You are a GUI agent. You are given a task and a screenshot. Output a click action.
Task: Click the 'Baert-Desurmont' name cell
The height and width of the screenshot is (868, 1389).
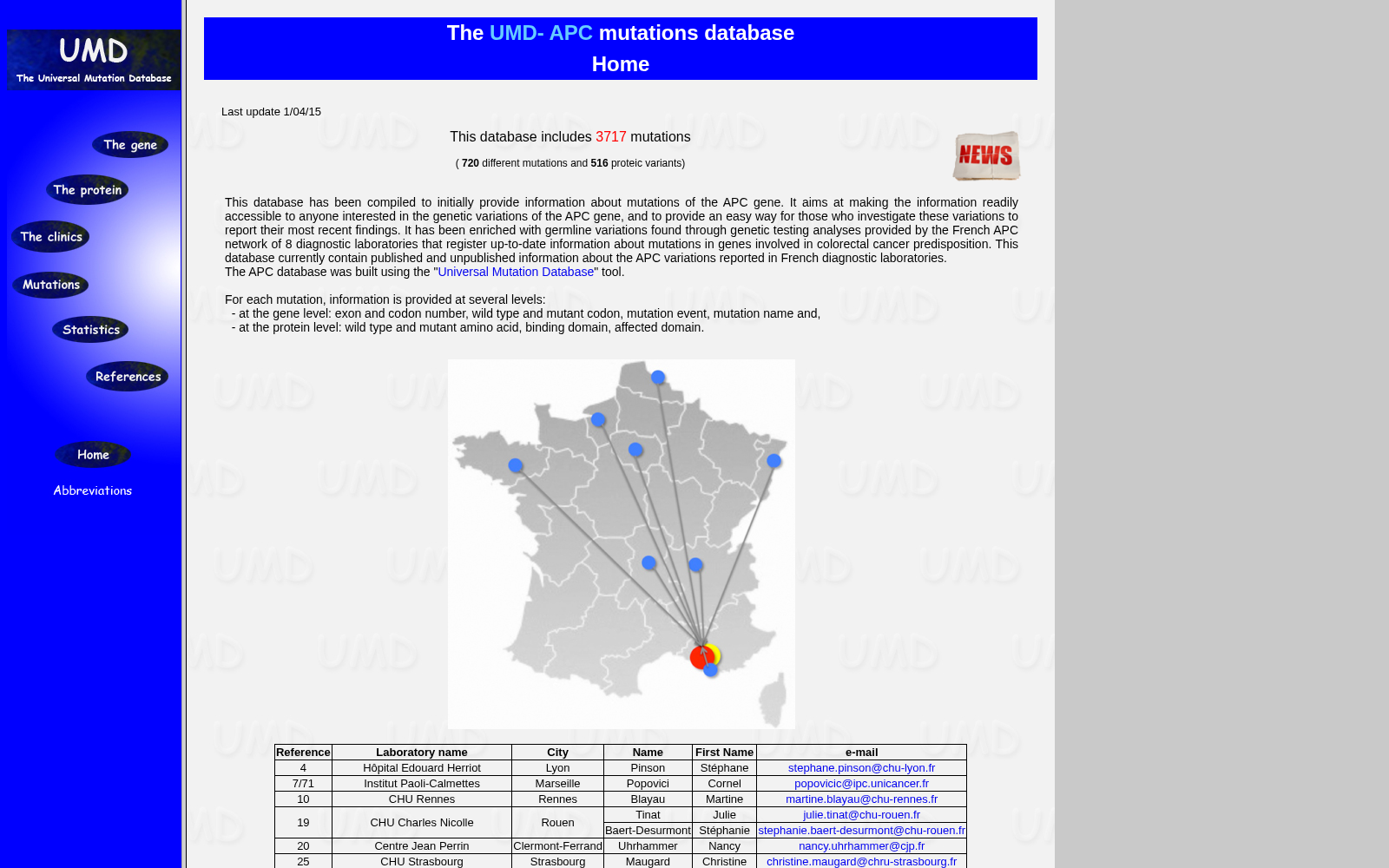[648, 831]
